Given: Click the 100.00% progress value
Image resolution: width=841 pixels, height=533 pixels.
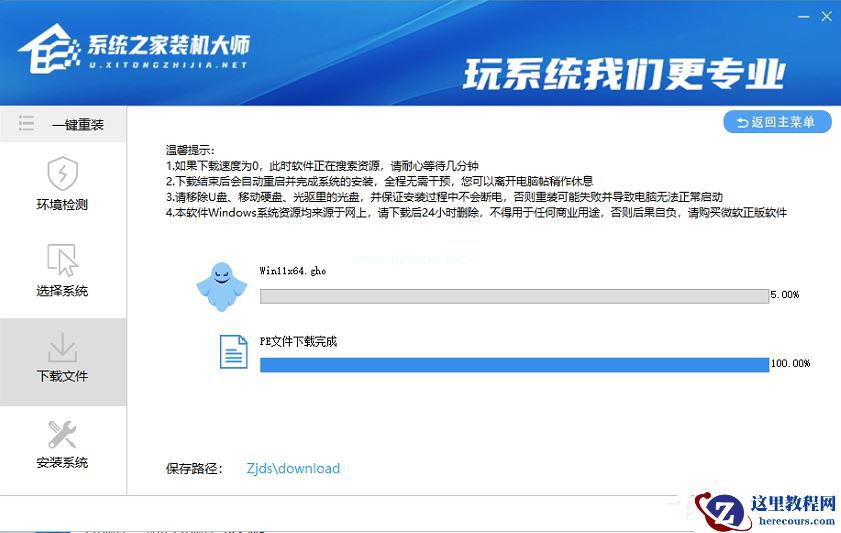Looking at the screenshot, I should [x=791, y=363].
